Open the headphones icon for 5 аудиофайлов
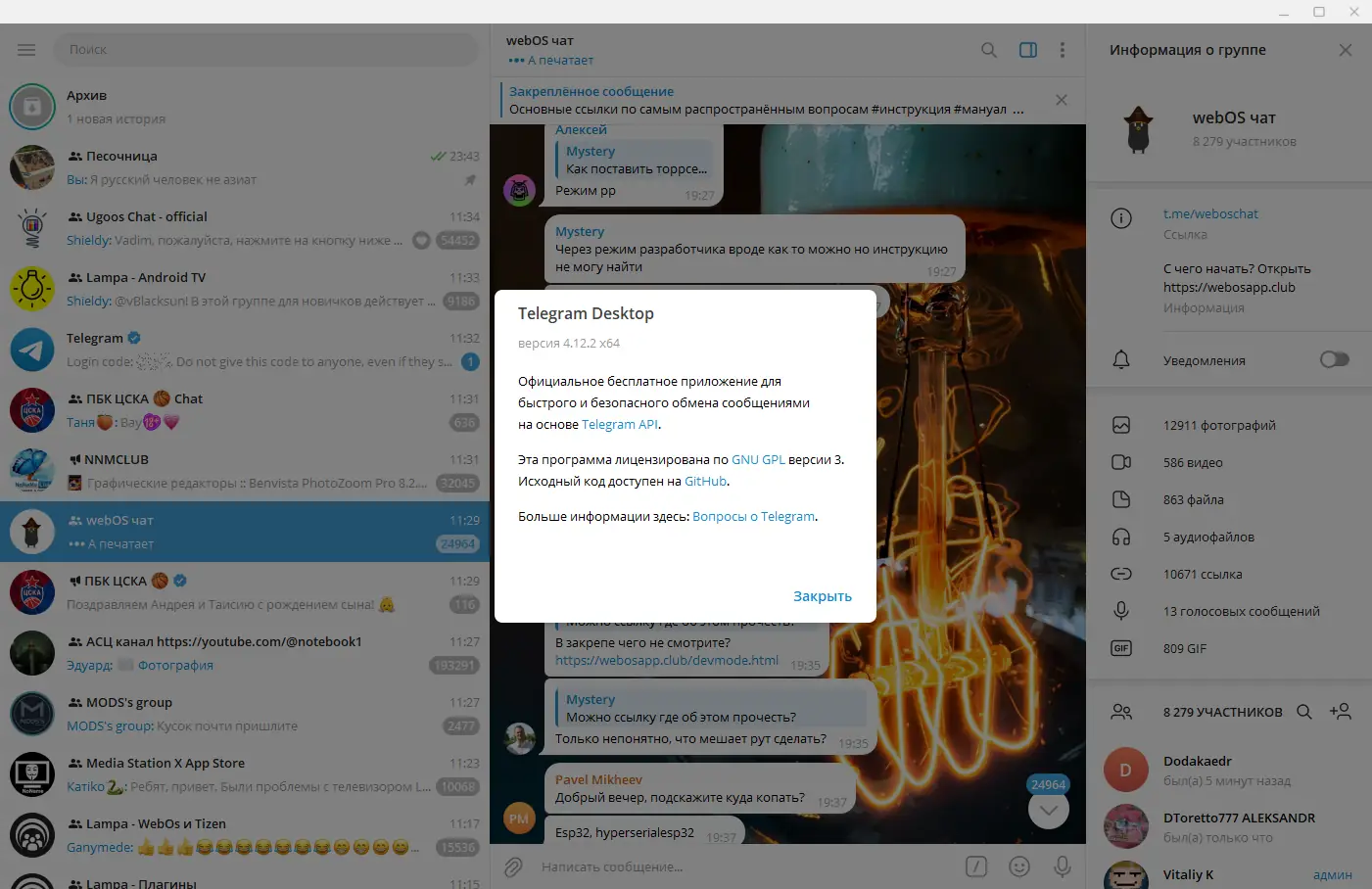The width and height of the screenshot is (1372, 889). [1121, 537]
